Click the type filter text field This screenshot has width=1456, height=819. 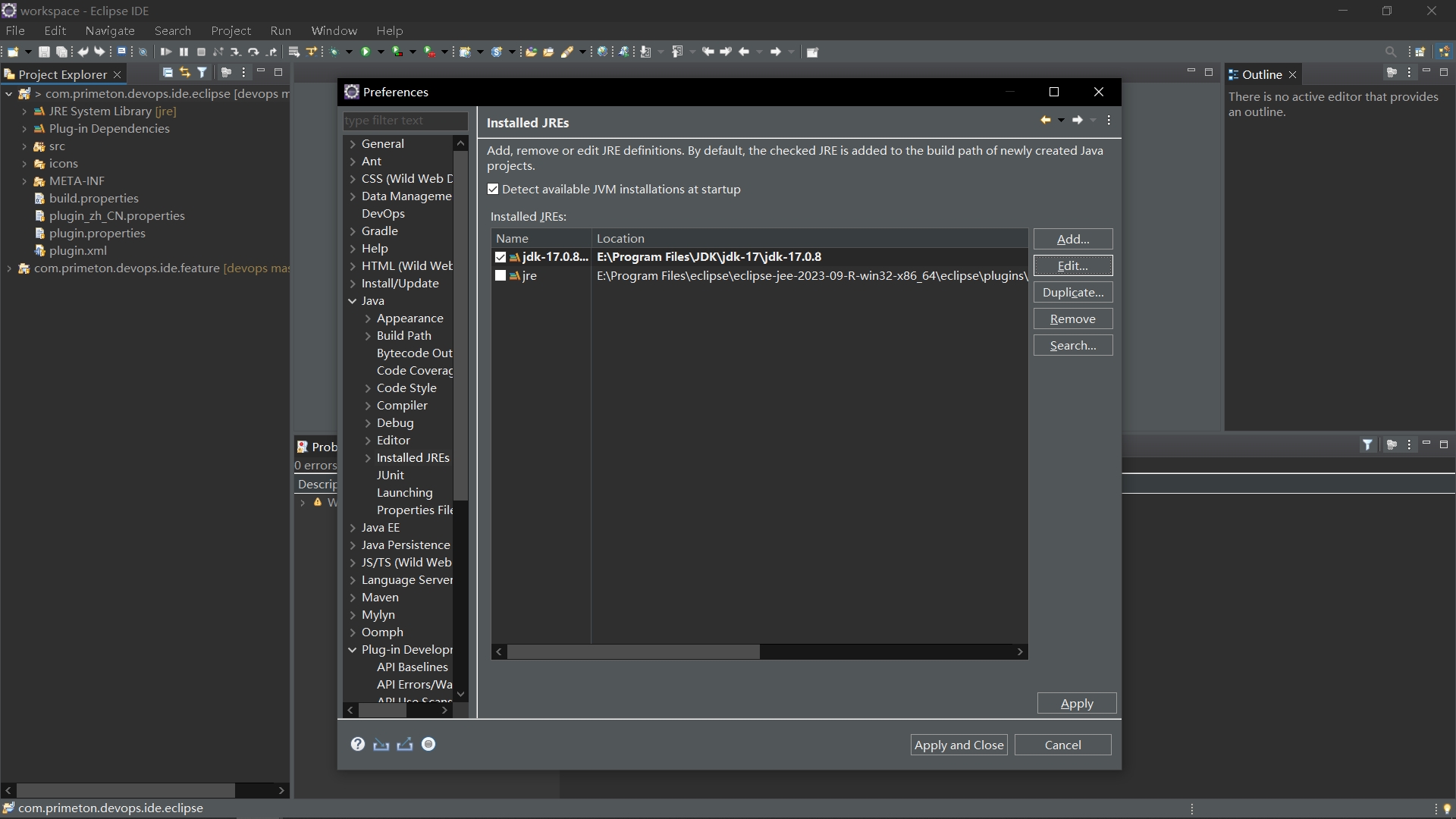tap(404, 121)
